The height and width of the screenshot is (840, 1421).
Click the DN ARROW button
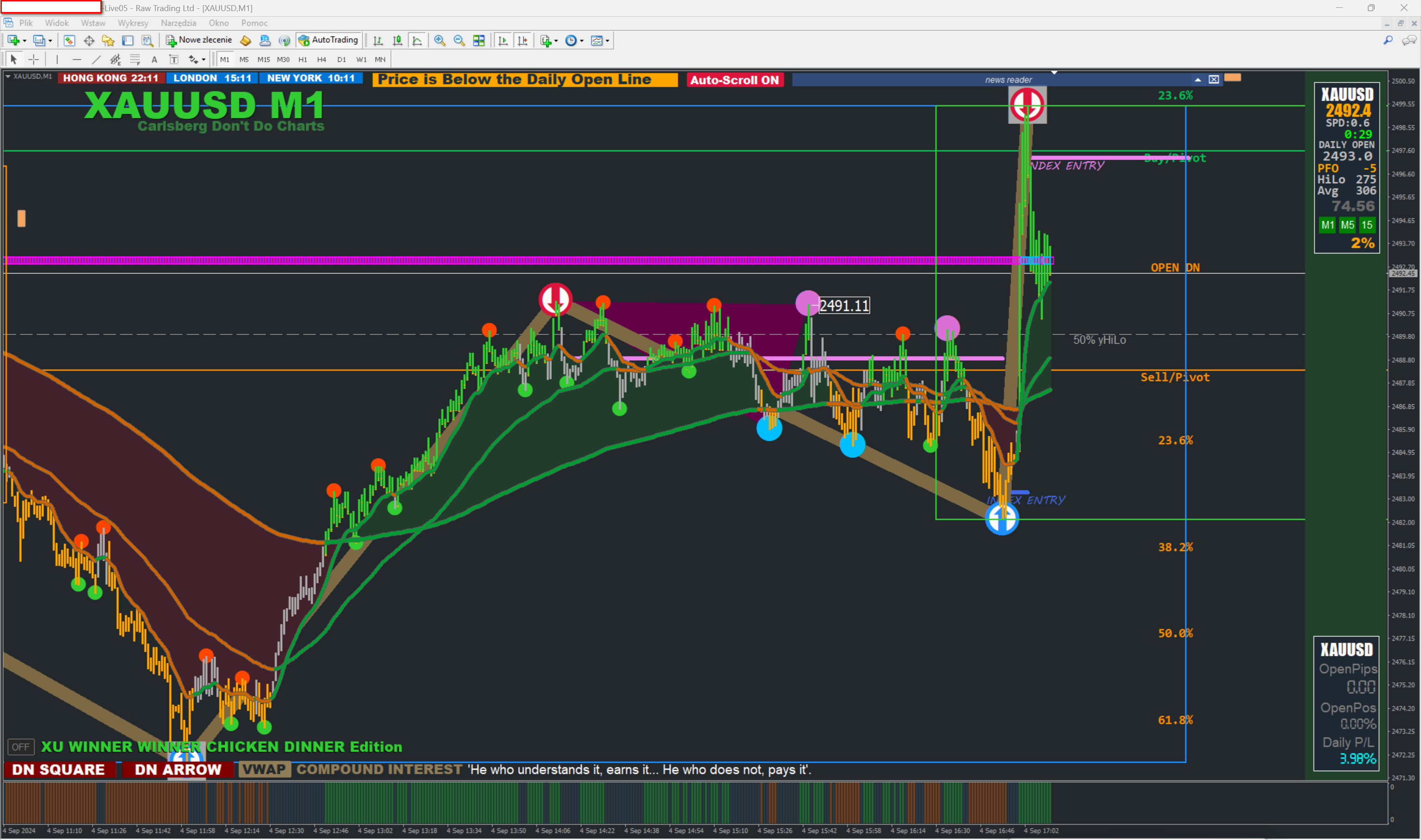pos(178,769)
